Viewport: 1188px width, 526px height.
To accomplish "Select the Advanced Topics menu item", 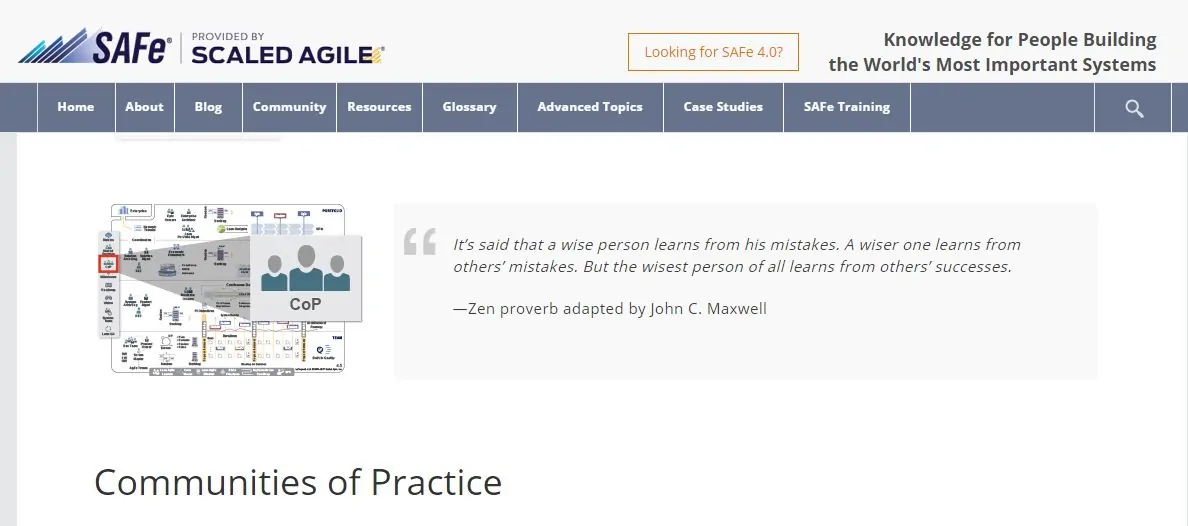I will [590, 107].
